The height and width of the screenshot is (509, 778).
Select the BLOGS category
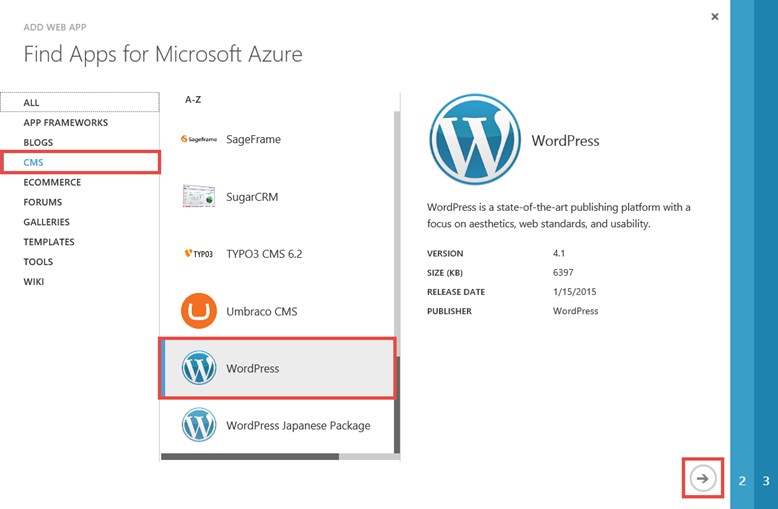(80, 142)
